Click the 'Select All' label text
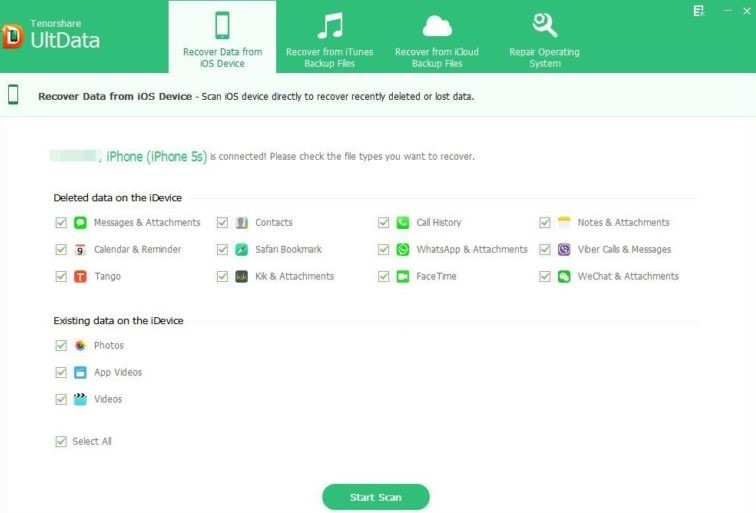Screen dimensions: 756x513 pyautogui.click(x=92, y=442)
